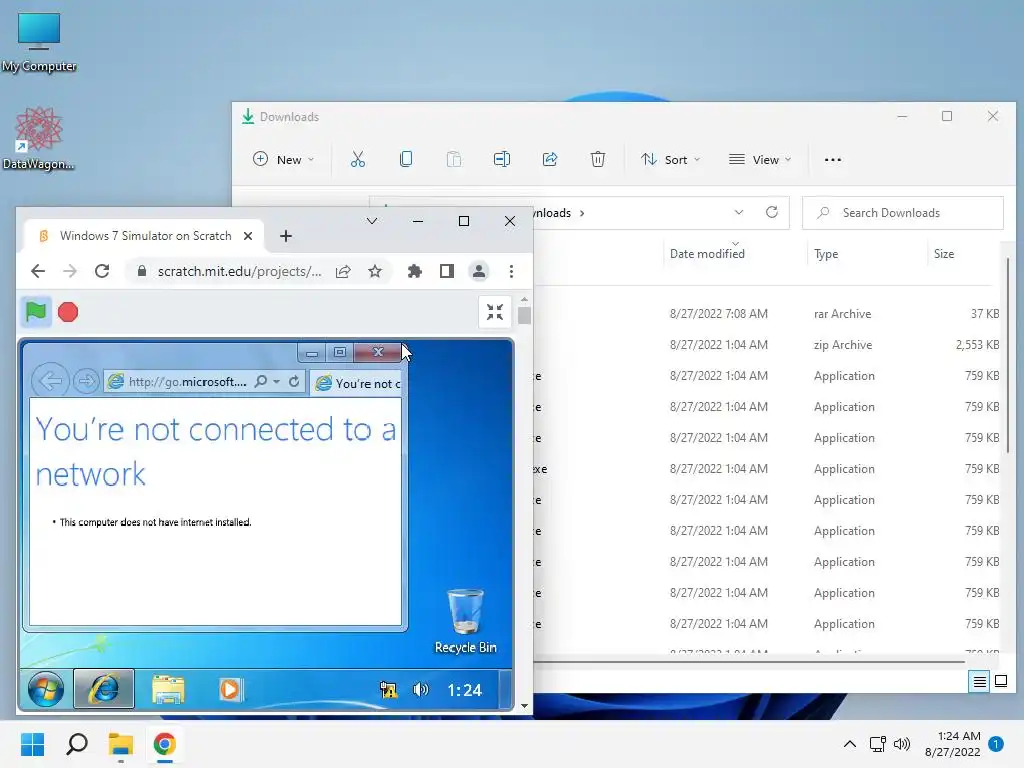This screenshot has width=1024, height=768.
Task: Open Chrome tab search chevron
Action: 372,221
